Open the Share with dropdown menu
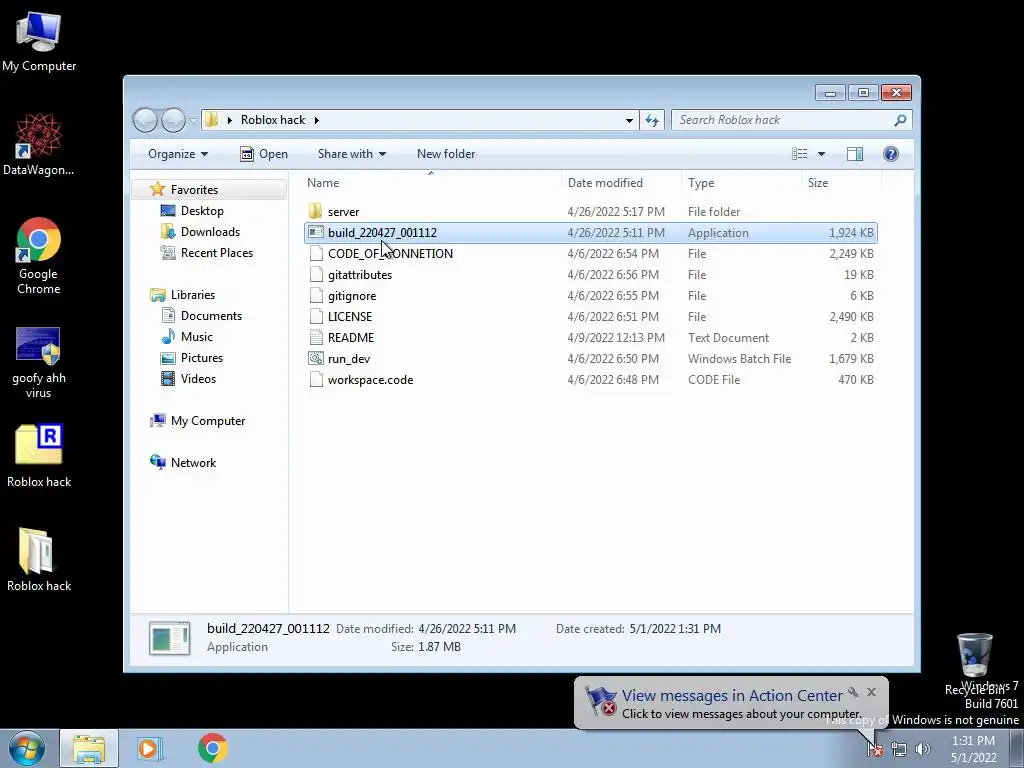Viewport: 1024px width, 768px height. point(351,153)
